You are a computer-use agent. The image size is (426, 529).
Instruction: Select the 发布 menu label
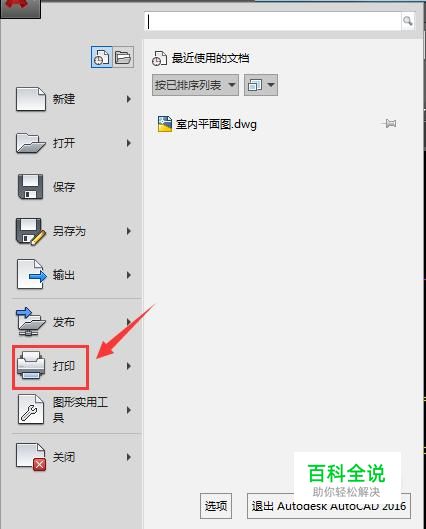[x=64, y=322]
